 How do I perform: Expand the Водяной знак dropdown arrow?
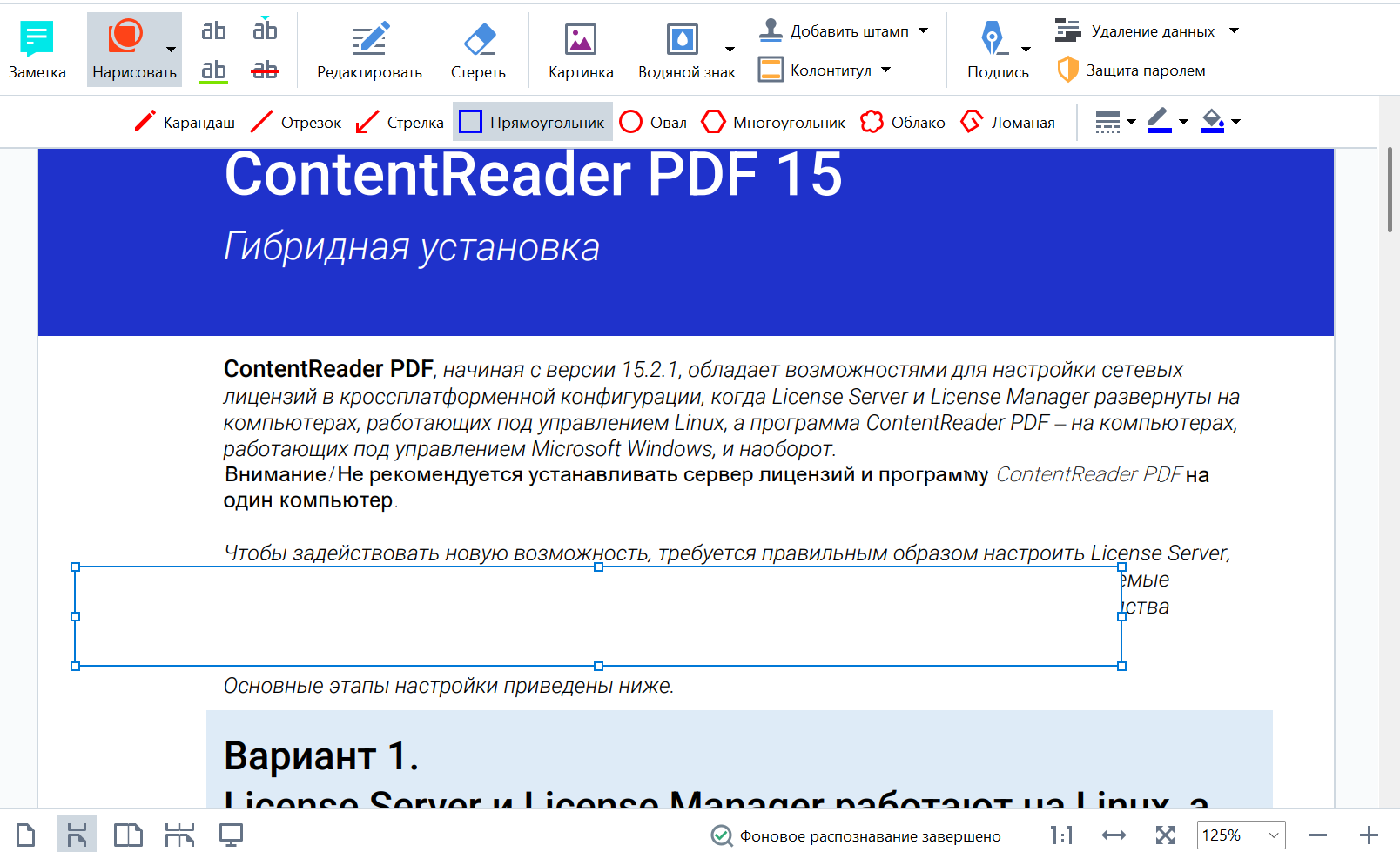coord(730,50)
